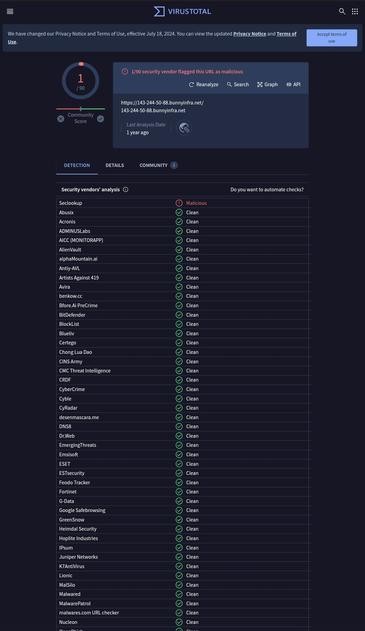Switch to the Details tab

pos(115,165)
